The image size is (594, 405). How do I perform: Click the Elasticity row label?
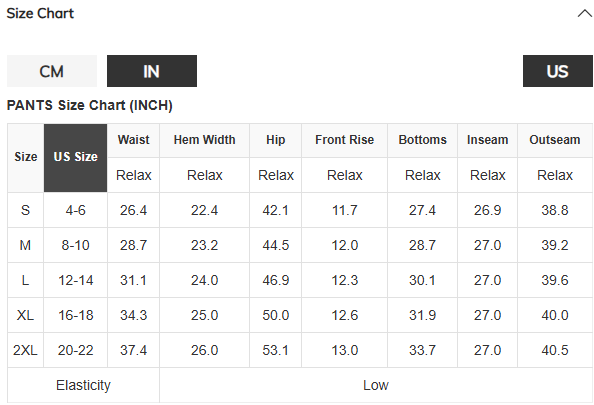(83, 385)
